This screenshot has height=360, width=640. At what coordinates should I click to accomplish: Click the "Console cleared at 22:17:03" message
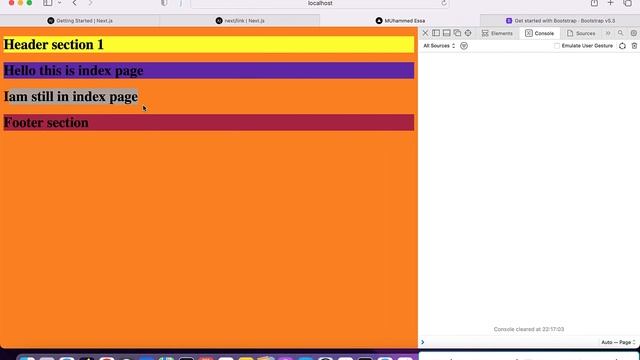pos(529,329)
